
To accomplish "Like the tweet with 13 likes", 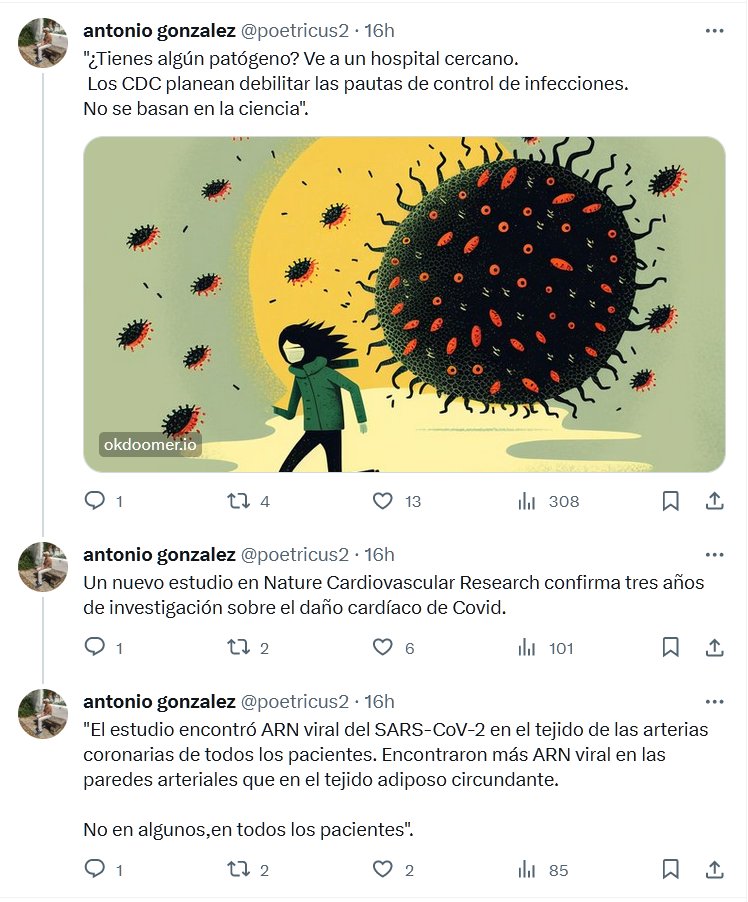I will tap(383, 501).
